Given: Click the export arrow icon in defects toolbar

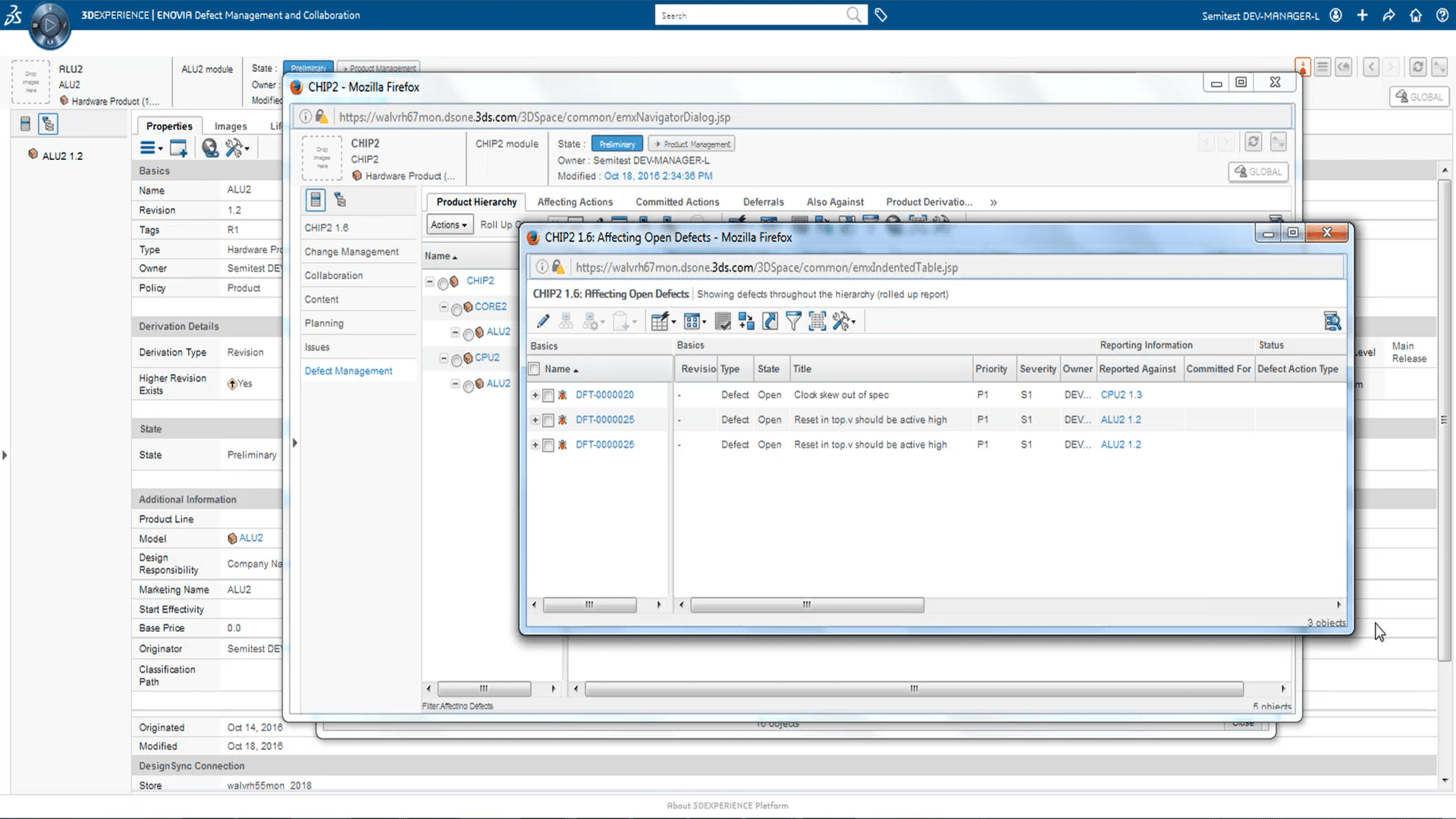Looking at the screenshot, I should 770,322.
